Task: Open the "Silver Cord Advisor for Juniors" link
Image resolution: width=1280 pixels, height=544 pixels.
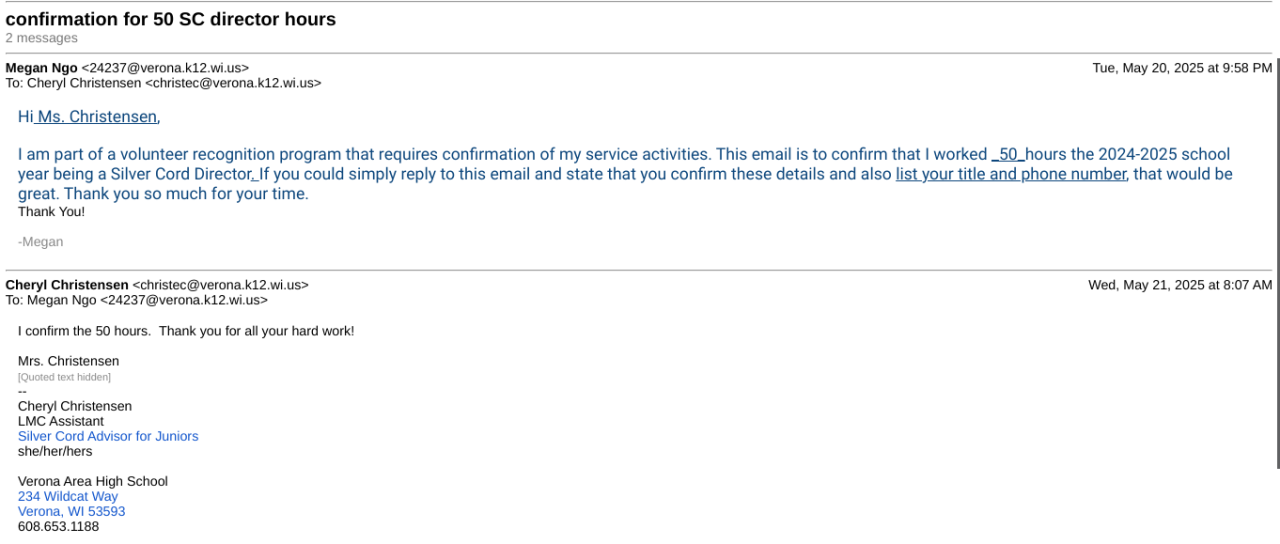Action: tap(108, 436)
